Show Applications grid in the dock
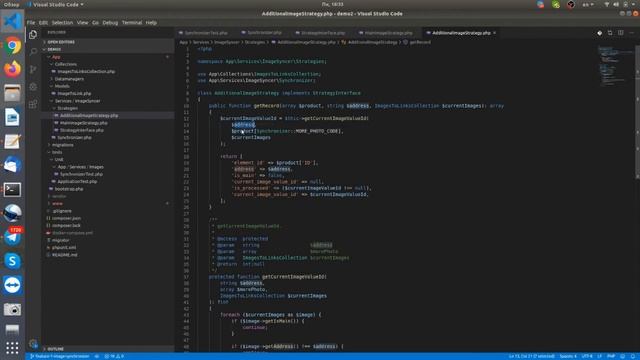Screen dimensions: 640x360 [12, 348]
